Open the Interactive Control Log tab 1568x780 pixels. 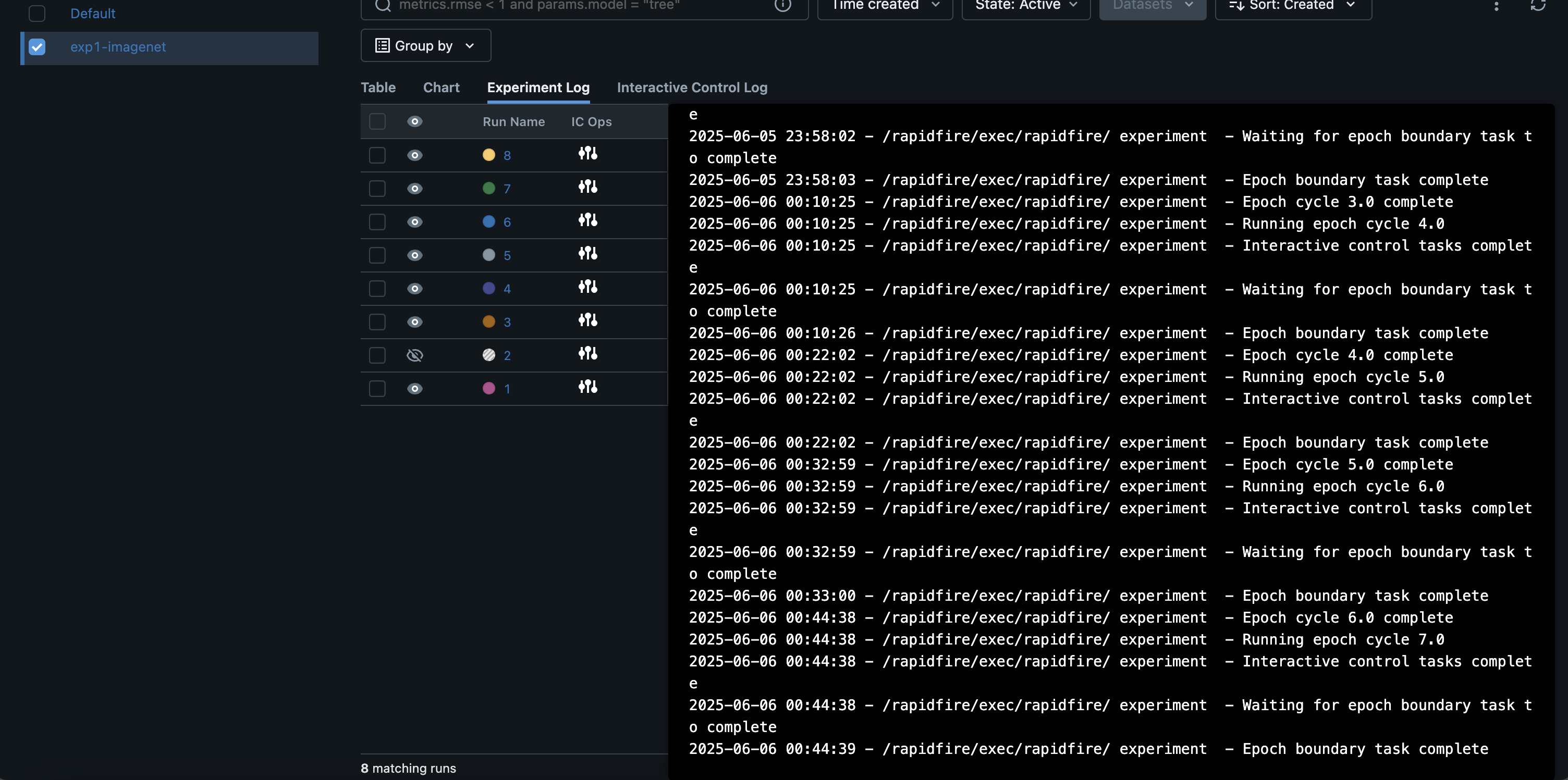pos(692,88)
